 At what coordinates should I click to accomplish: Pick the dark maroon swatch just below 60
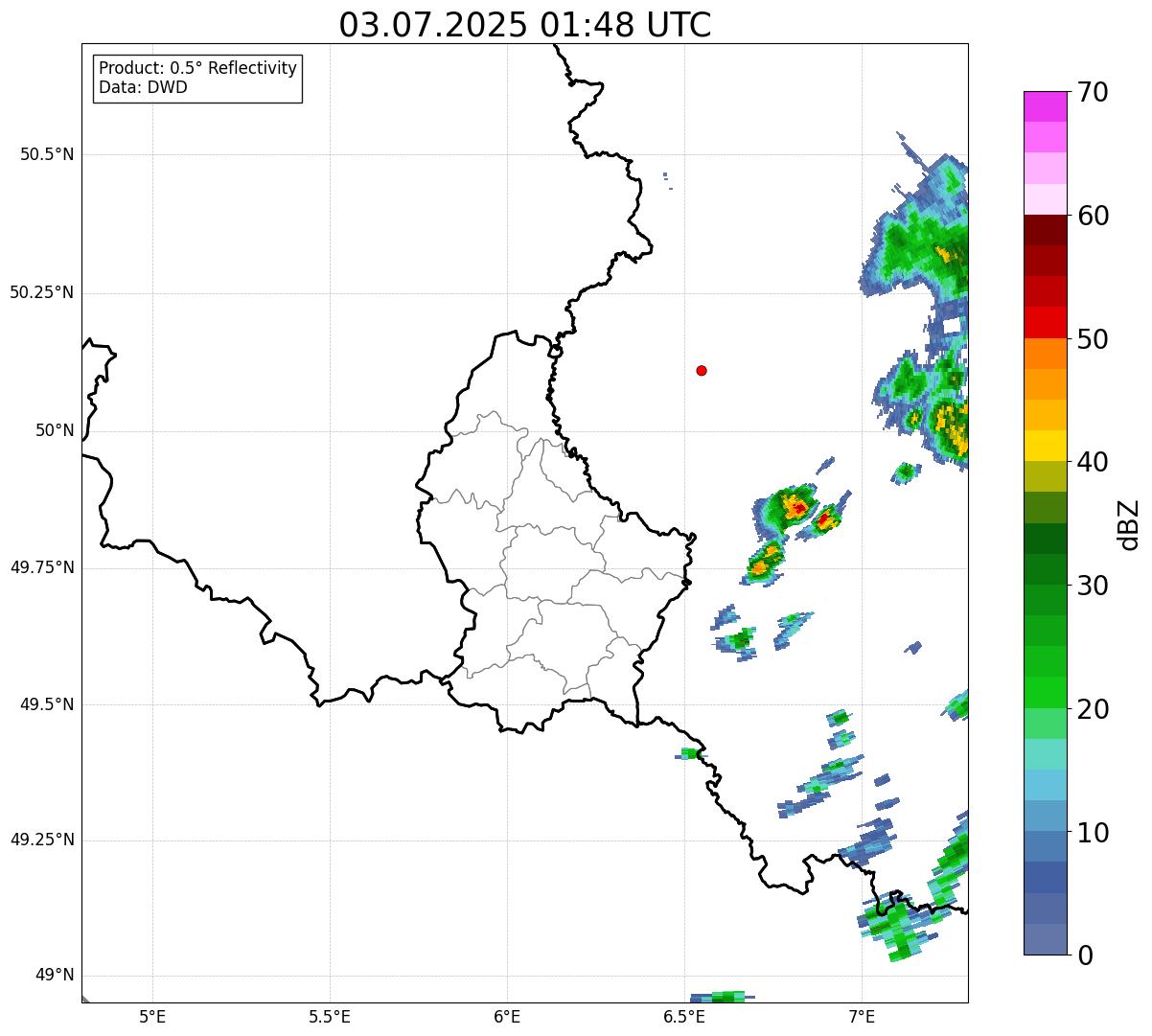[x=1045, y=230]
